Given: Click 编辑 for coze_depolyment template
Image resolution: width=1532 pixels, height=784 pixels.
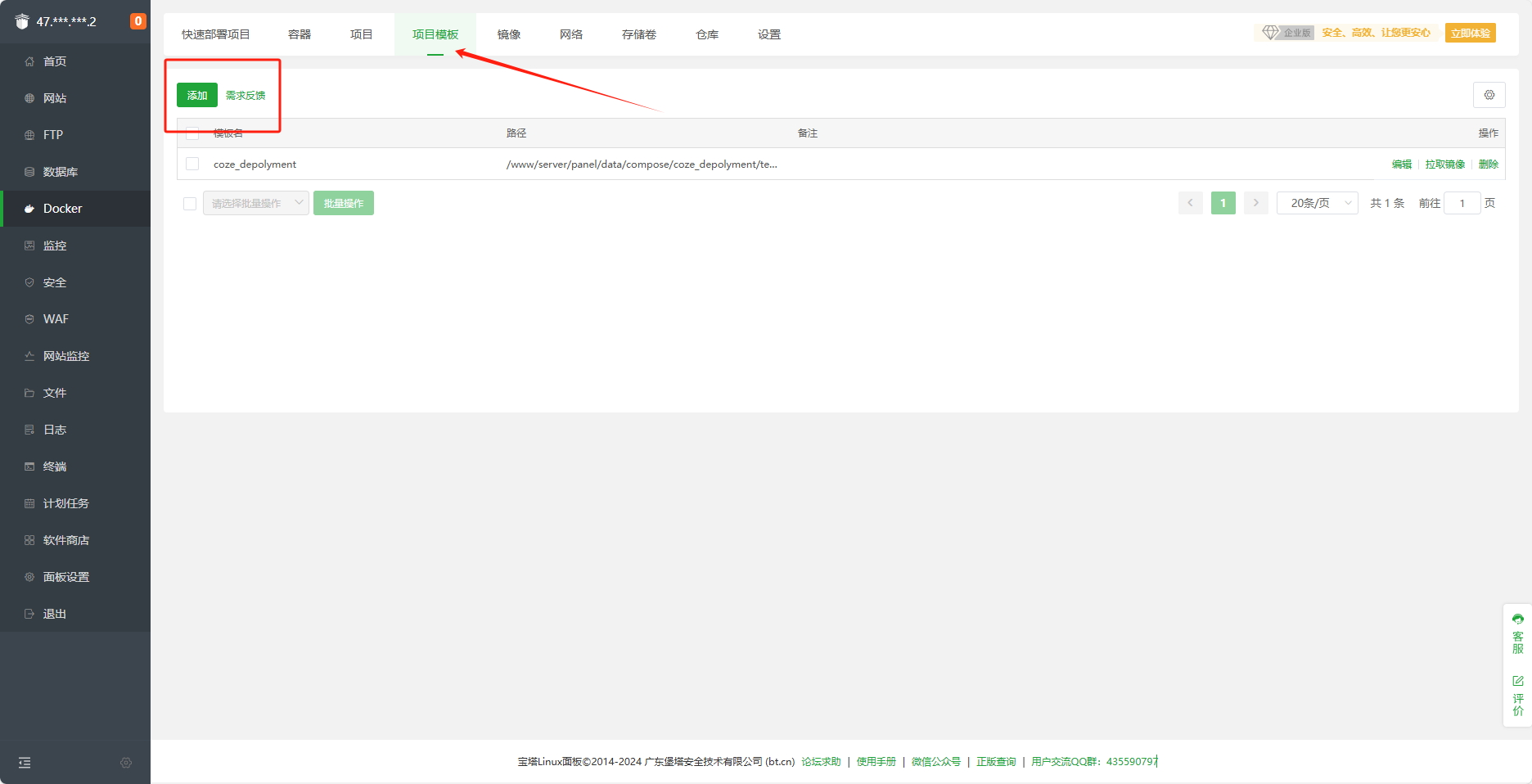Looking at the screenshot, I should click(x=1402, y=164).
